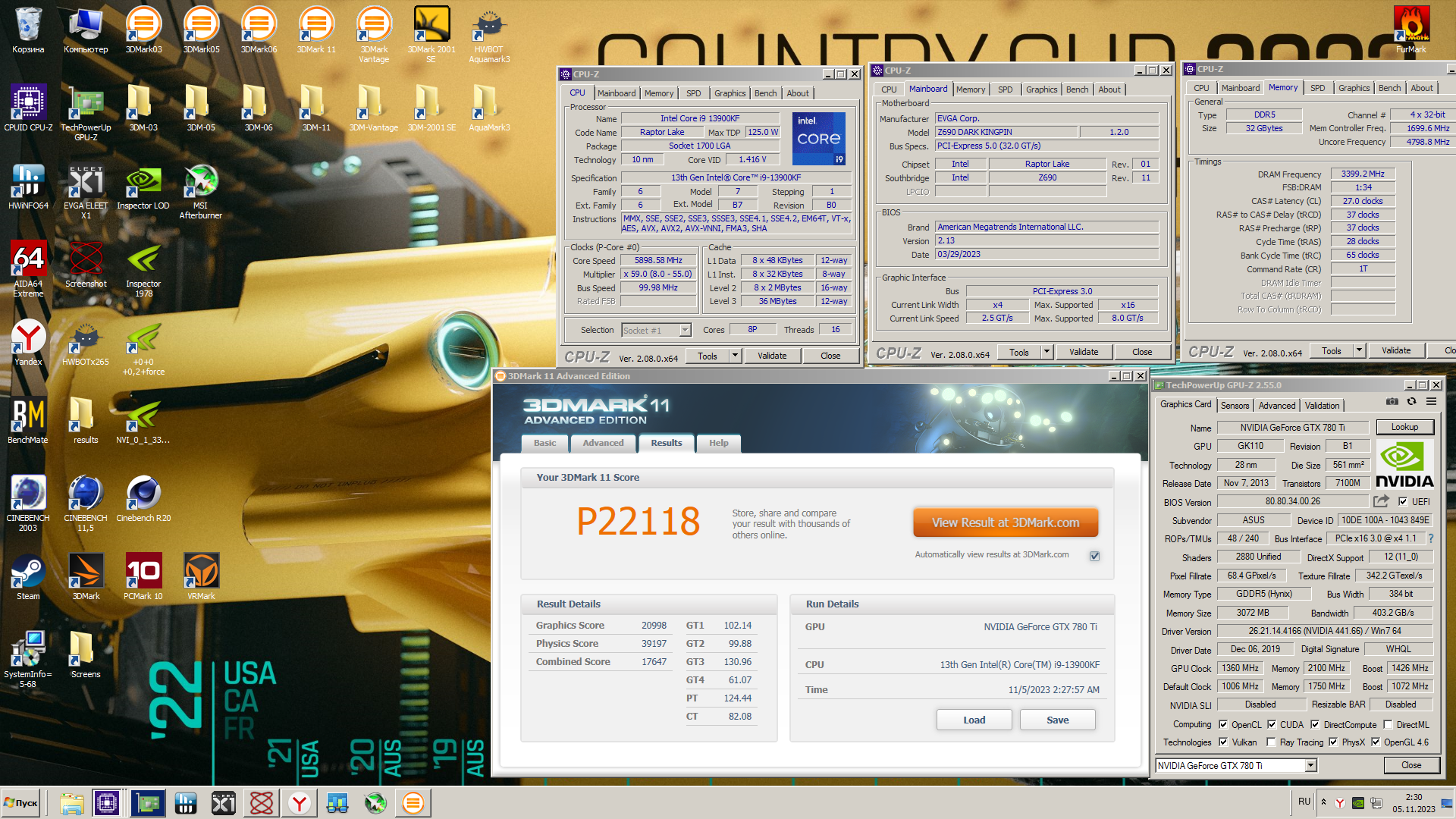Toggle the OpenCL checkbox
1456x819 pixels.
tap(1223, 724)
